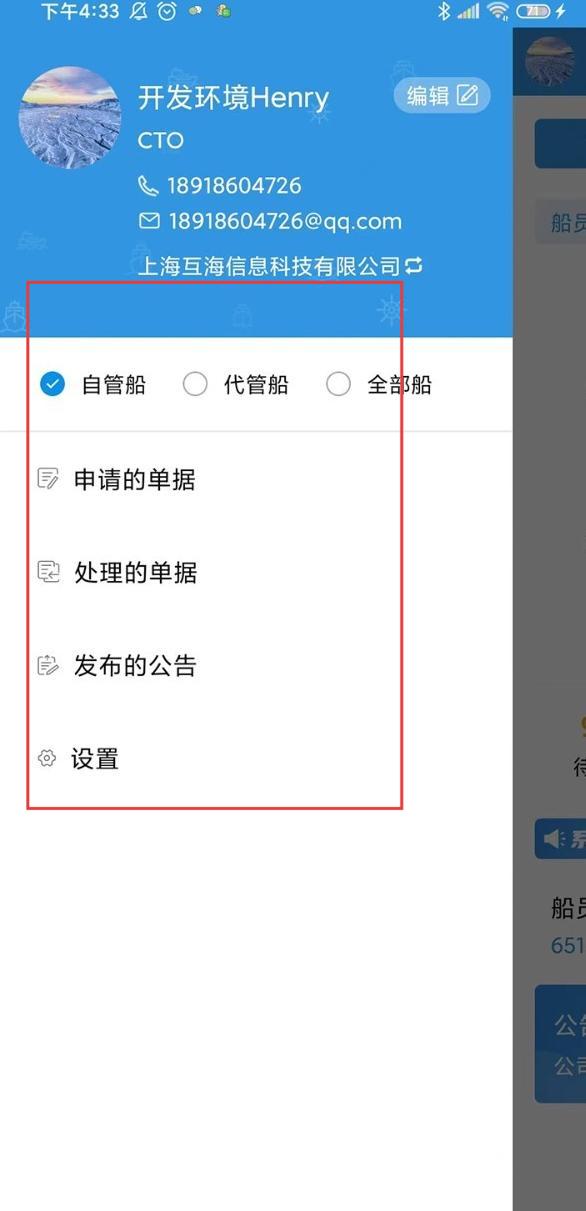Screen dimensions: 586x1211
Task: Tap the 设置 gear icon
Action: [46, 759]
